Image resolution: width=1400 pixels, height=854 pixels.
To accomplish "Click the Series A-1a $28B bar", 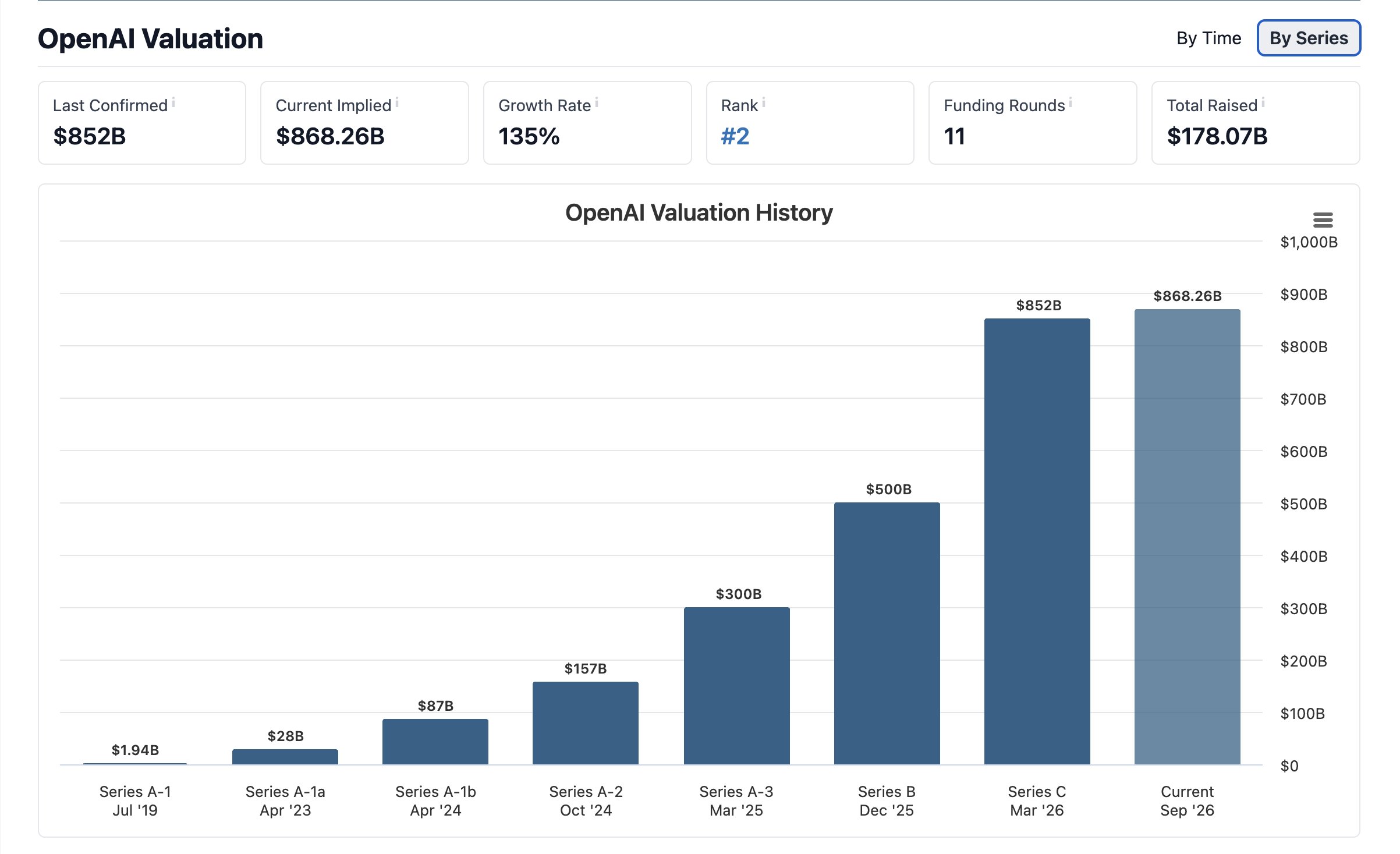I will (x=285, y=757).
